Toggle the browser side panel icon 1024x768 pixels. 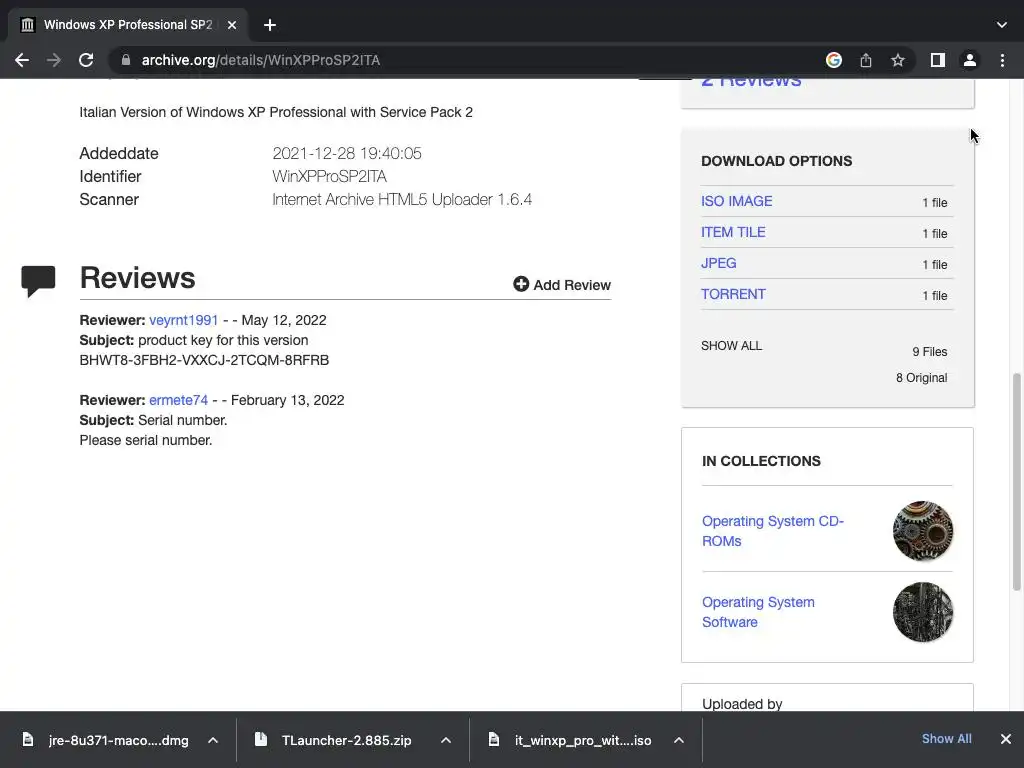pyautogui.click(x=938, y=60)
